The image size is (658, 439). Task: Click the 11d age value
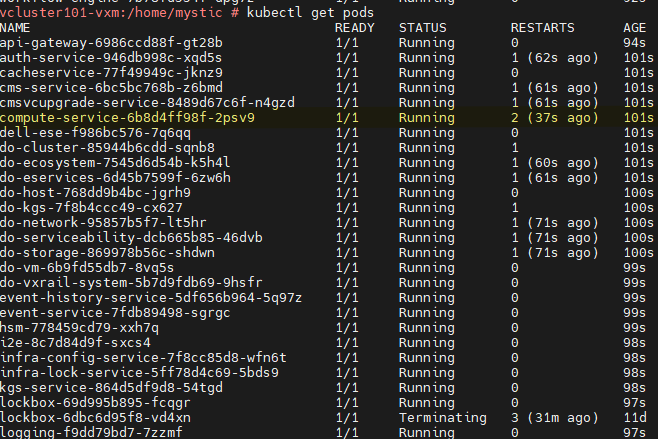tap(634, 418)
